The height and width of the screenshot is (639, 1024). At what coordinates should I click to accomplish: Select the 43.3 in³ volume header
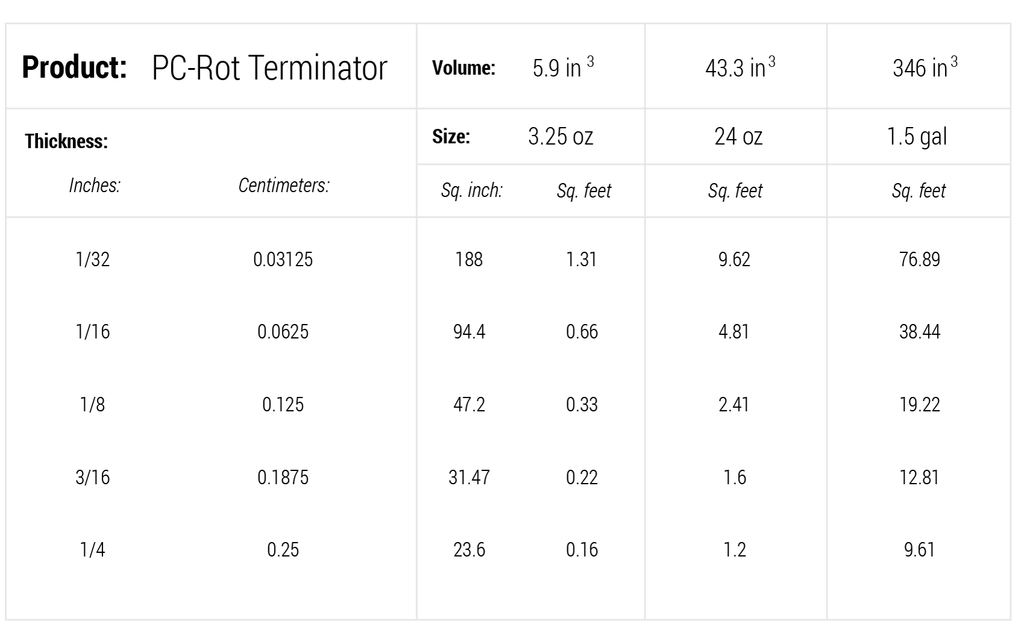(x=740, y=69)
